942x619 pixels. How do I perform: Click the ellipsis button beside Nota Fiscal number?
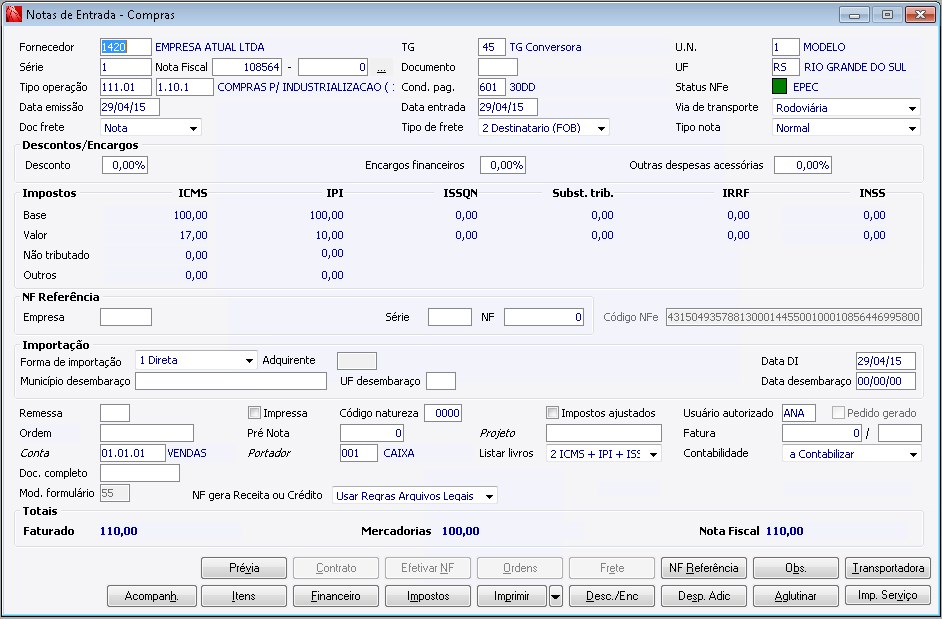click(x=380, y=68)
